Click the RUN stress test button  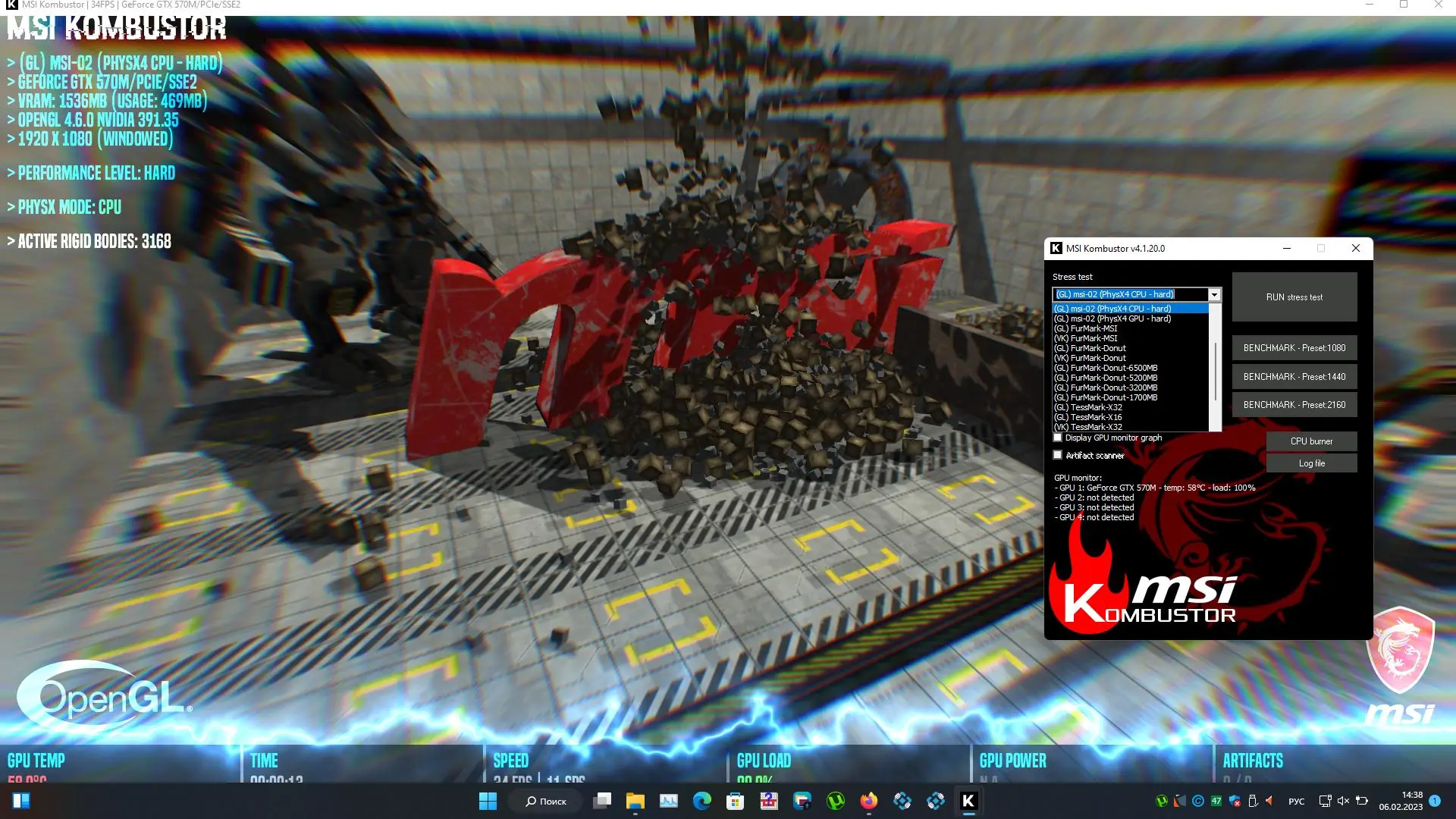tap(1294, 297)
